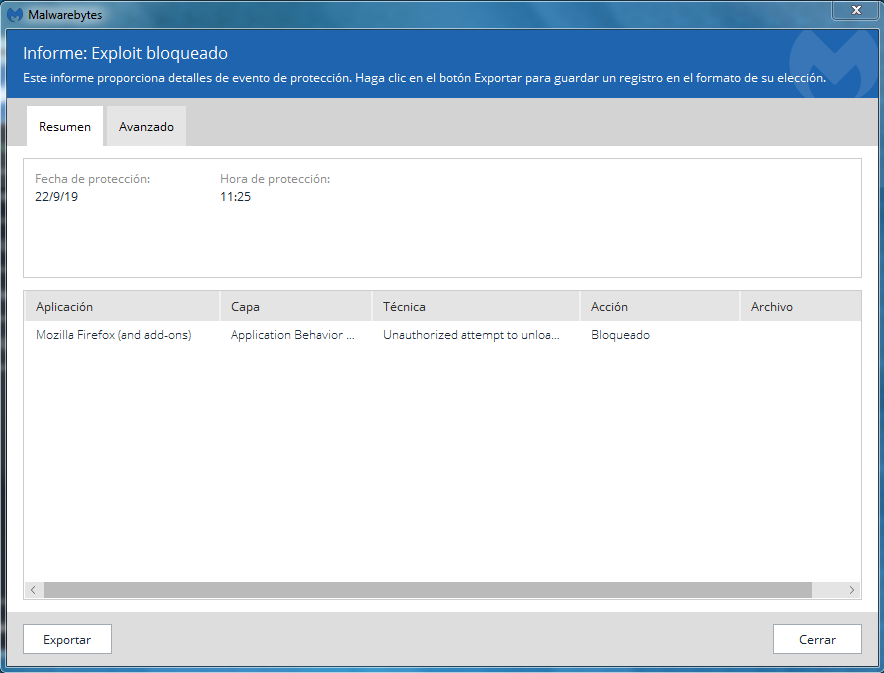
Task: Click the horizontal scrollbar thumb
Action: pos(428,590)
